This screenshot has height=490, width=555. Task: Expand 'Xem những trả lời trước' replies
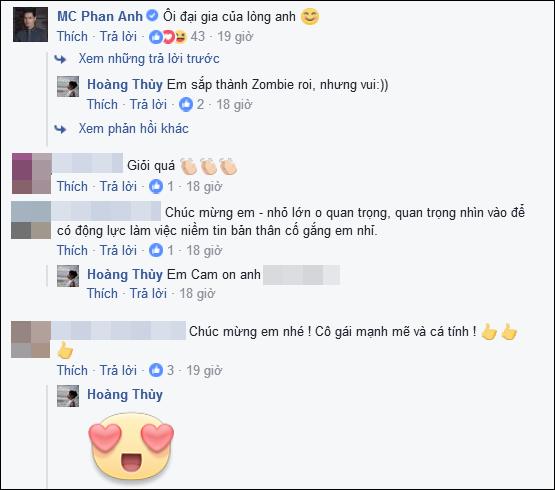149,58
